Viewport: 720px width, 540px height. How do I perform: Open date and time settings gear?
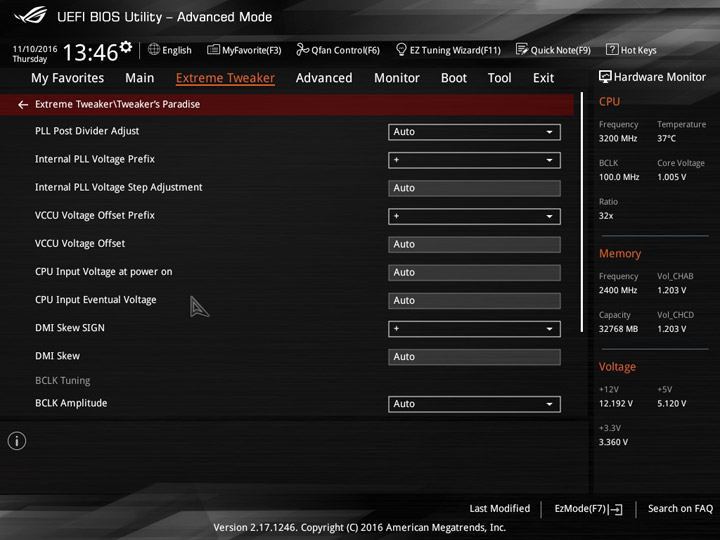point(126,46)
